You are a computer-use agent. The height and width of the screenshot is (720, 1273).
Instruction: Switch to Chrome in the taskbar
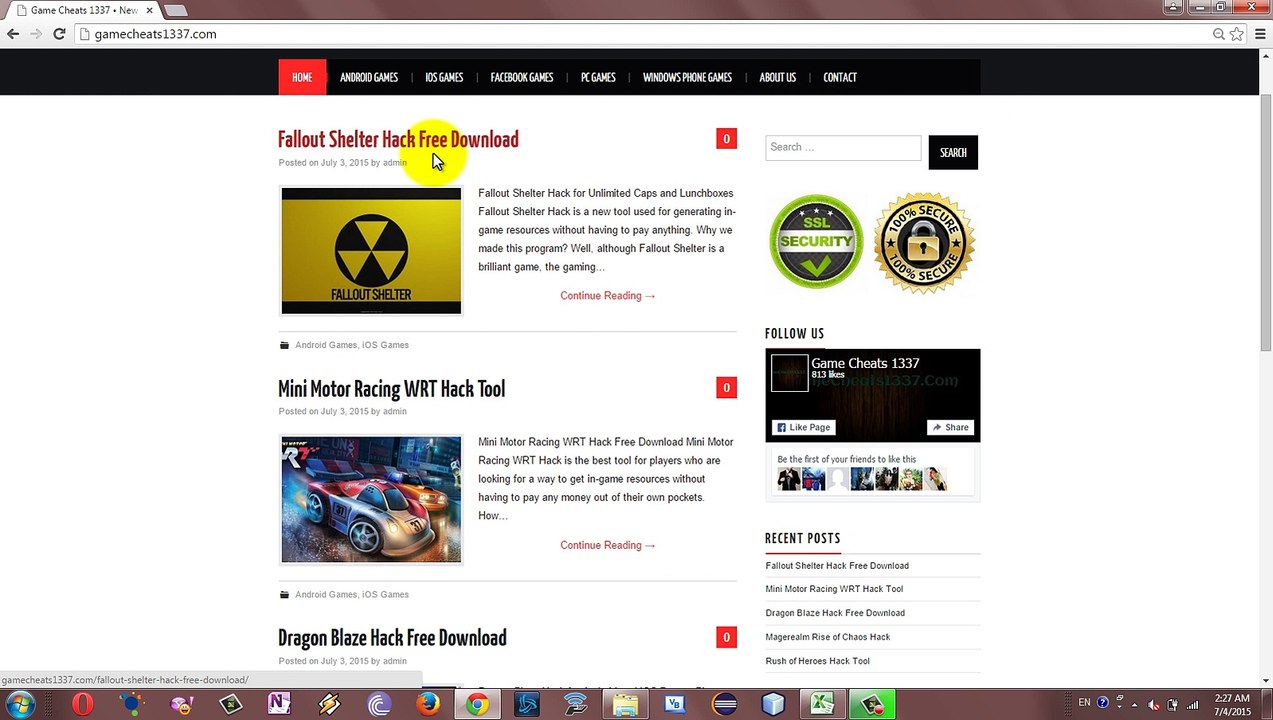(x=477, y=705)
